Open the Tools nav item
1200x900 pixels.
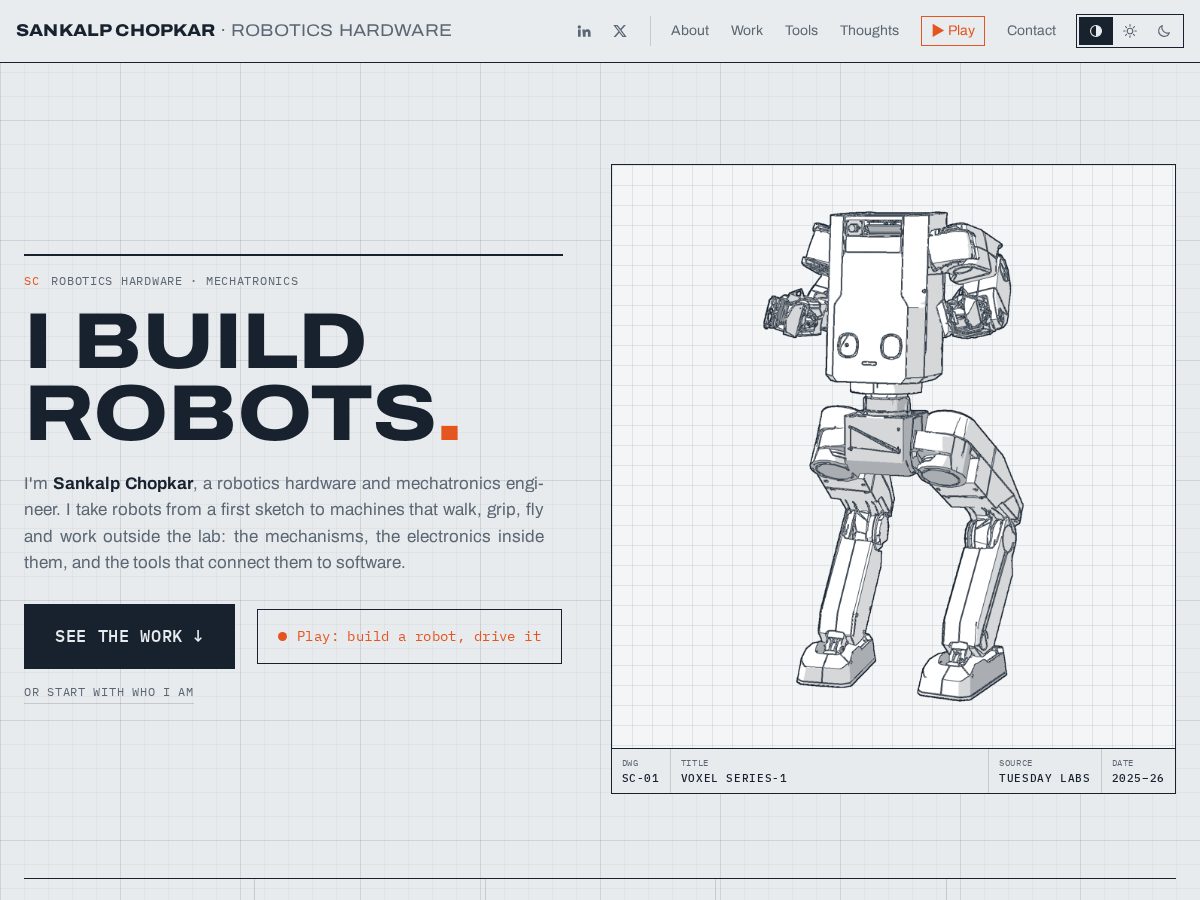tap(801, 31)
